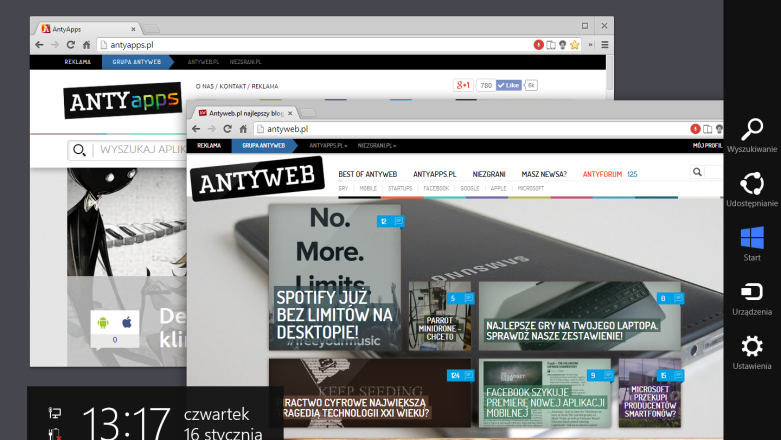Click MÓJ PROFIL on Antyweb top bar
Viewport: 781px width, 440px height.
pos(707,146)
